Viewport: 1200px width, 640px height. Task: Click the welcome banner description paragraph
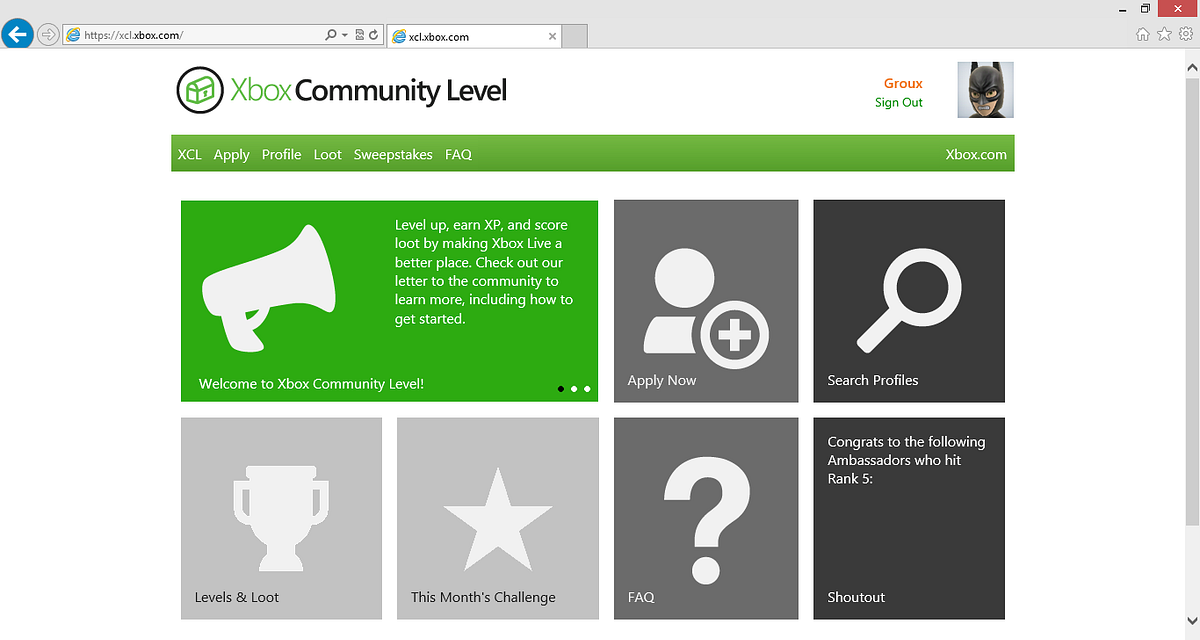[x=484, y=272]
